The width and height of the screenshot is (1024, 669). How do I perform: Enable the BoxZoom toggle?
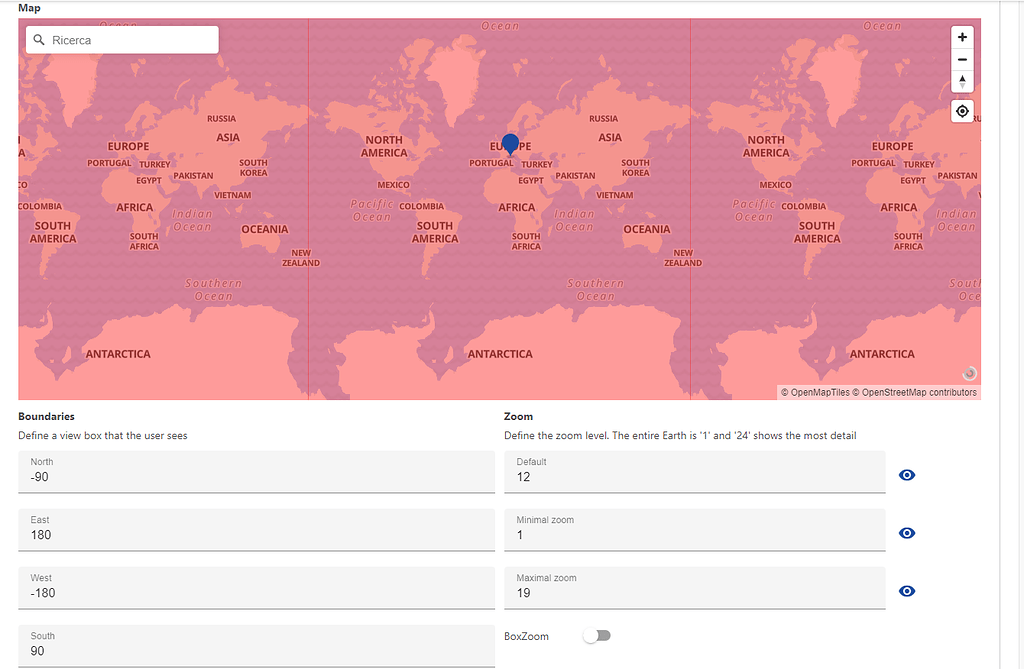point(596,635)
